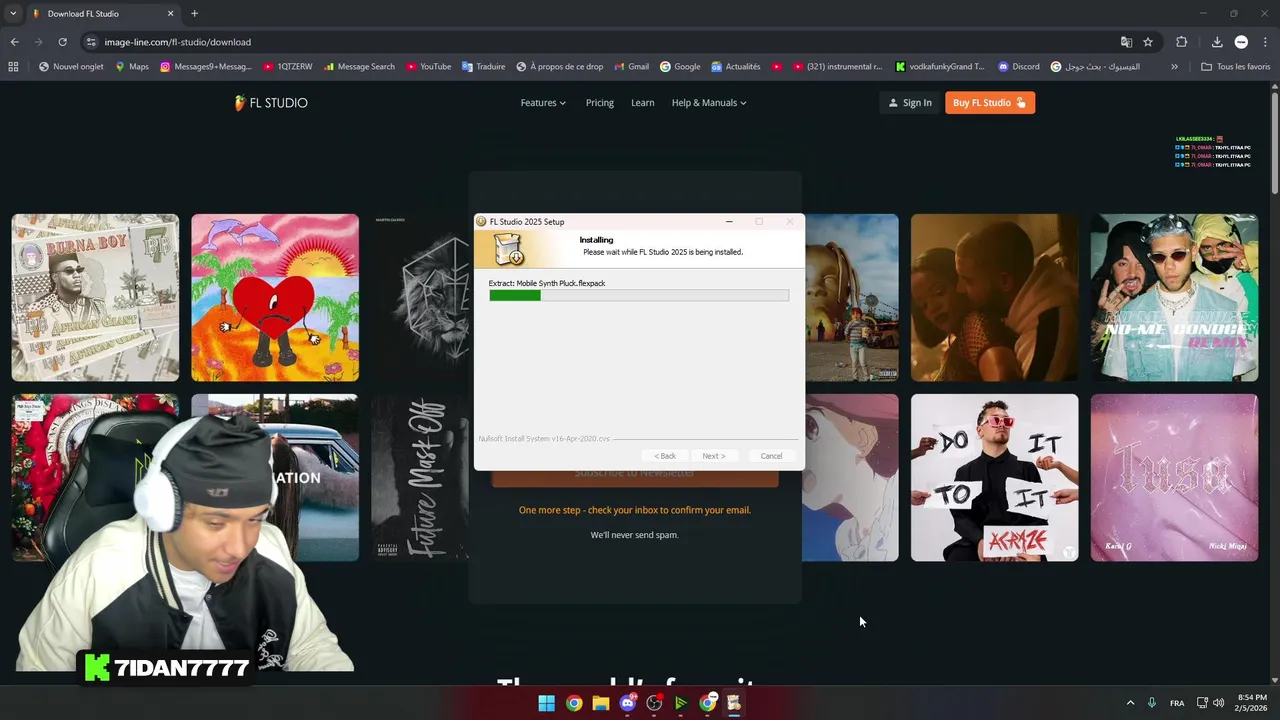
Task: Close the Download FL Studio tab
Action: click(170, 13)
